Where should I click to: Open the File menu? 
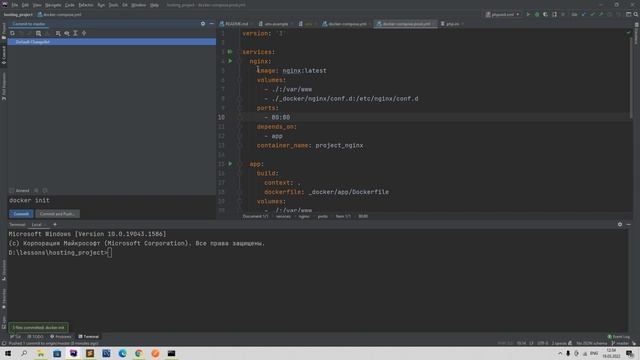click(15, 5)
